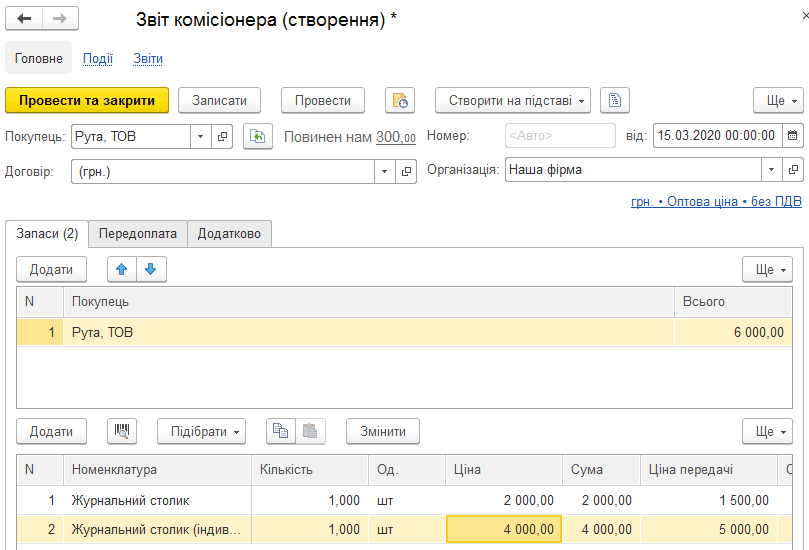The image size is (809, 550).
Task: Expand the Організація dropdown arrow
Action: pyautogui.click(x=771, y=169)
